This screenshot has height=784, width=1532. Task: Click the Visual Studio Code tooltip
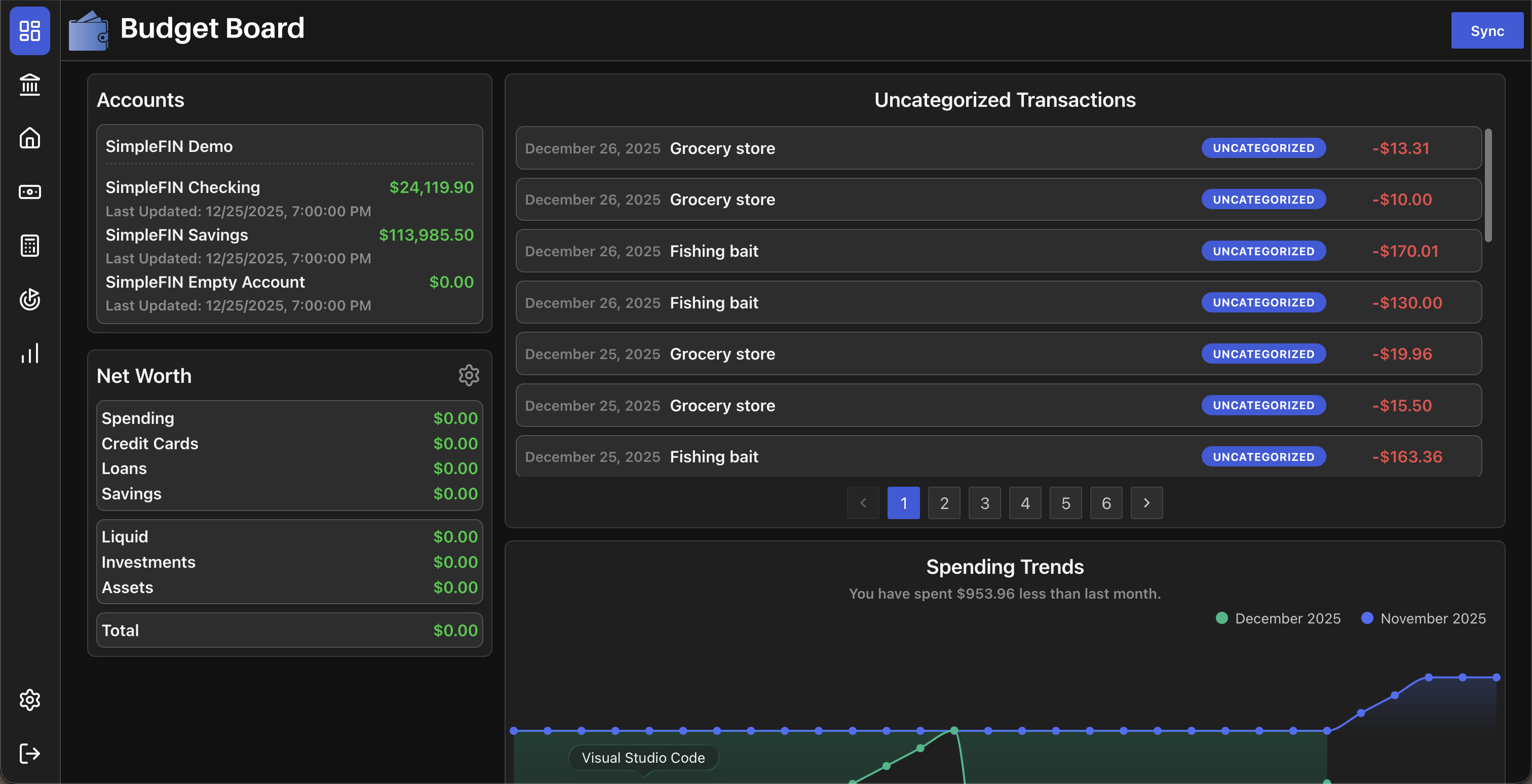coord(643,757)
